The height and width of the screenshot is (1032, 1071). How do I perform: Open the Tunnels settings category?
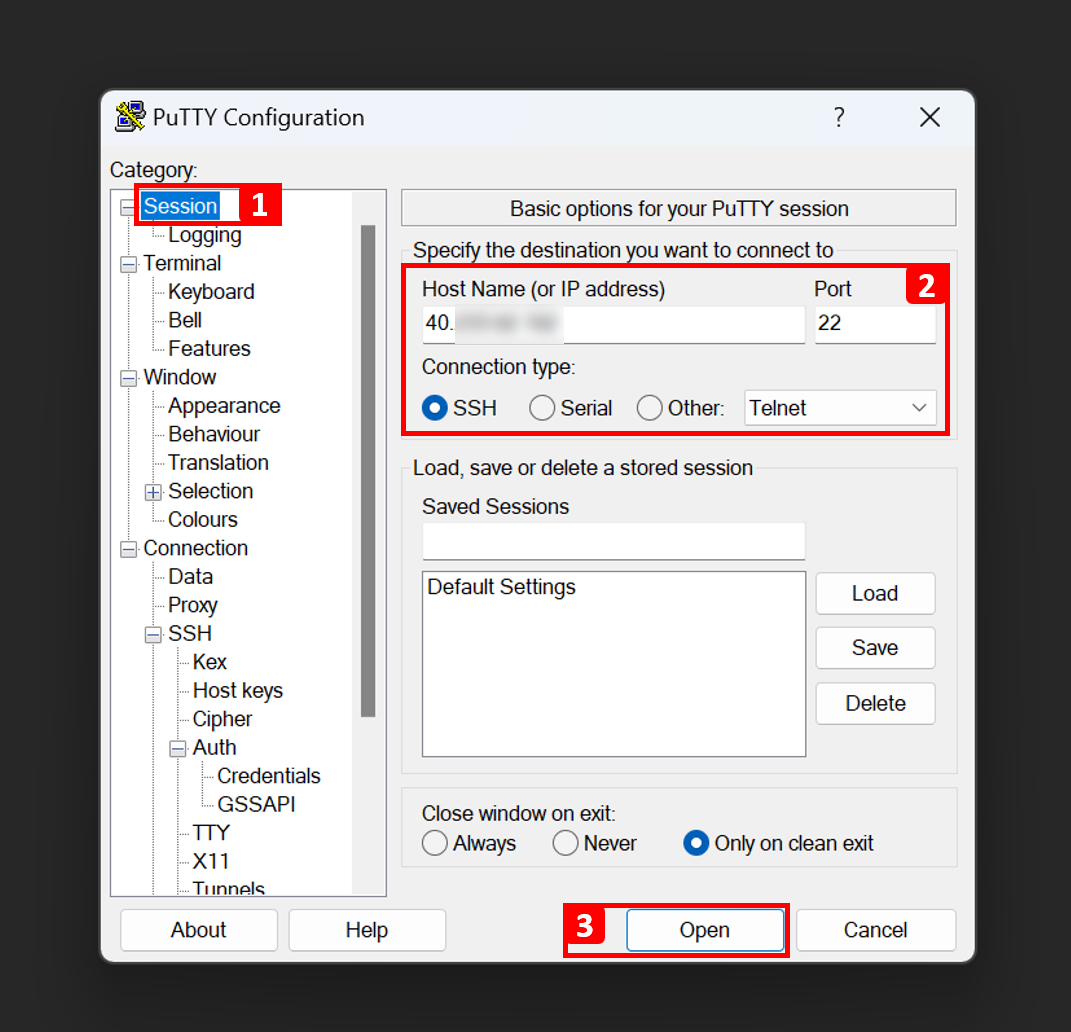point(228,887)
